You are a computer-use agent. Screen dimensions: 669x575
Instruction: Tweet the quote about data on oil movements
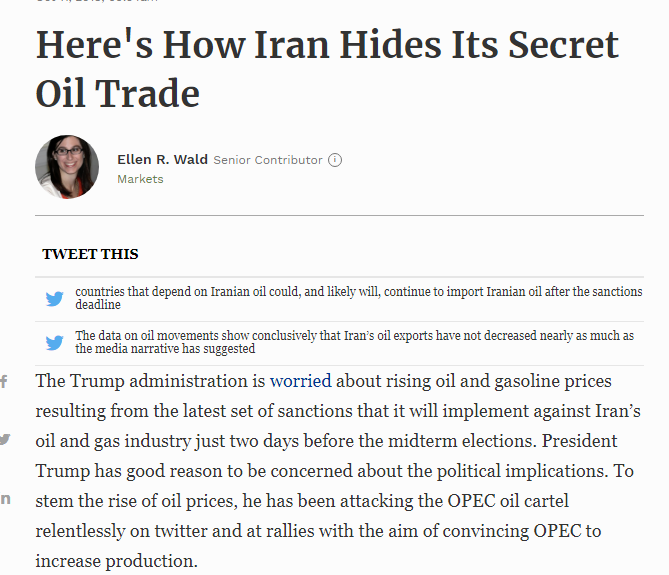(355, 342)
